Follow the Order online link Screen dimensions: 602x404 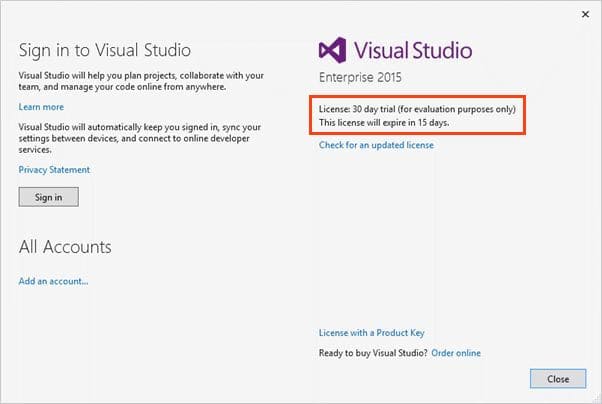pyautogui.click(x=456, y=353)
